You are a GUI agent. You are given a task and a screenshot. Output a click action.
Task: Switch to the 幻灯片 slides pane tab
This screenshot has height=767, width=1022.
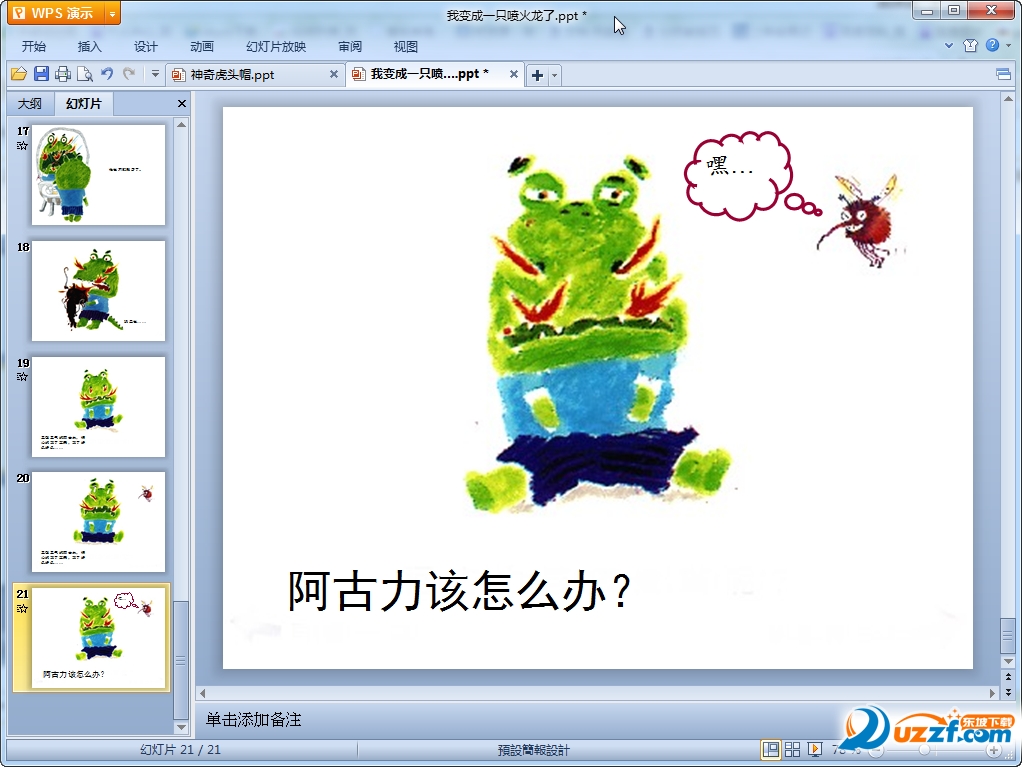pos(83,104)
